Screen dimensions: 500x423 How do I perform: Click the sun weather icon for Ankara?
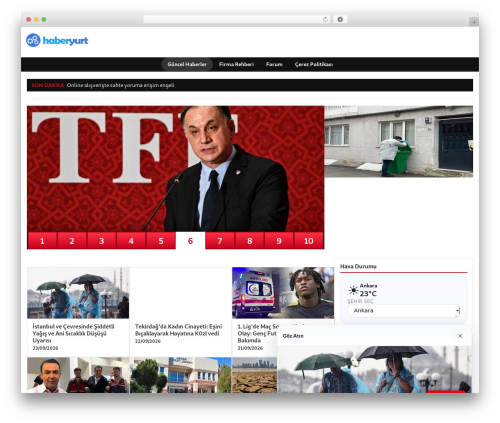353,290
